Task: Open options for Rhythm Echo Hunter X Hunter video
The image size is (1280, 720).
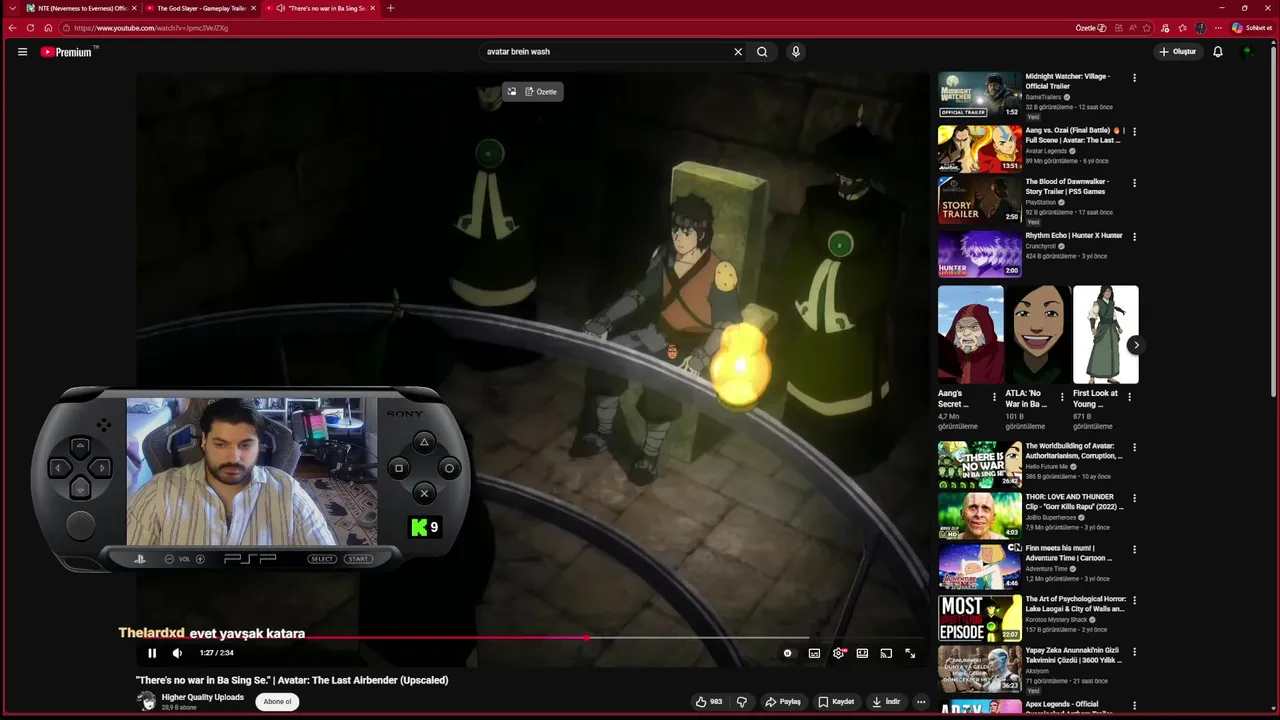Action: point(1134,237)
